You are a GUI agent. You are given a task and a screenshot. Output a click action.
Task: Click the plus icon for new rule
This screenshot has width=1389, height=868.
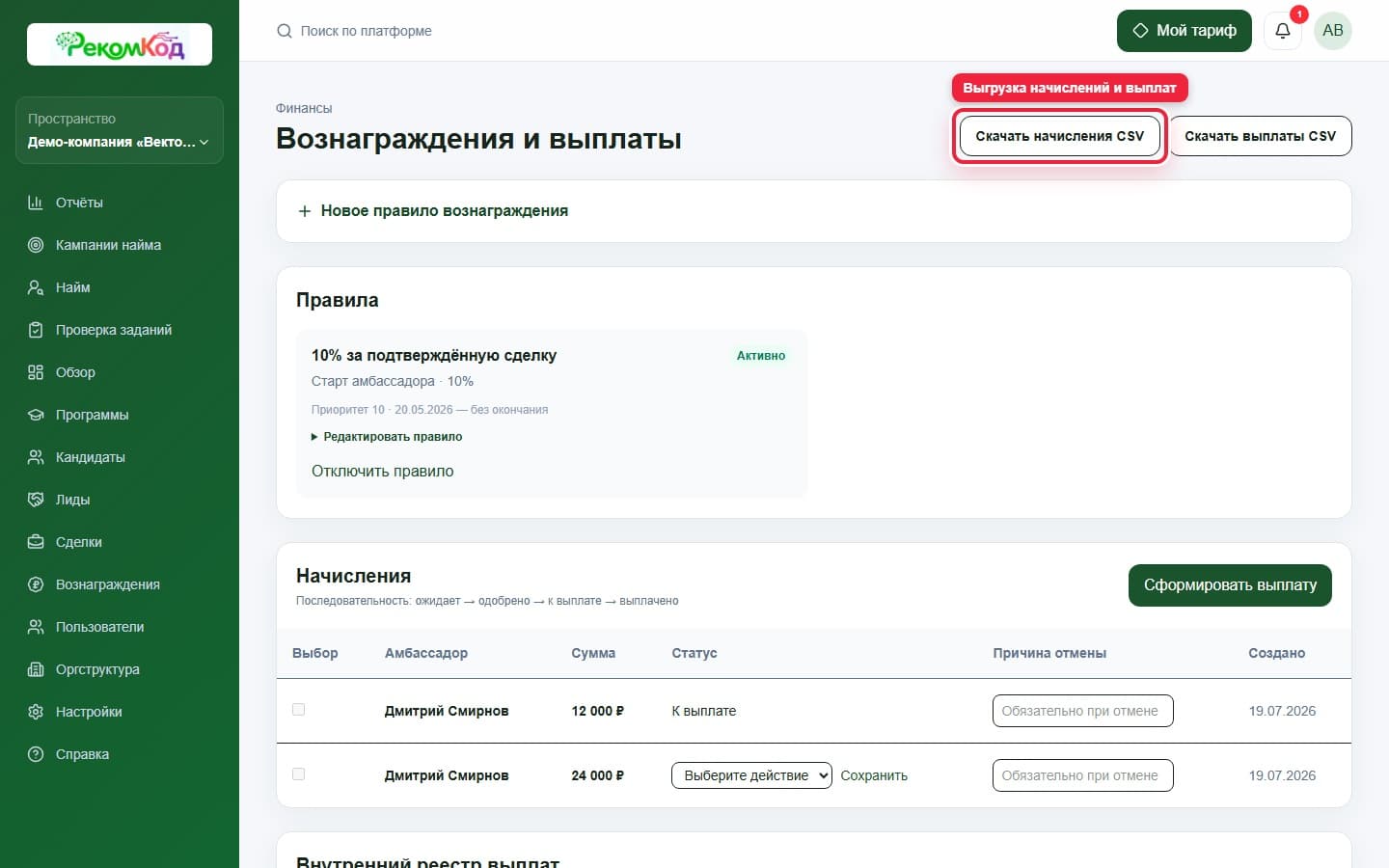305,211
